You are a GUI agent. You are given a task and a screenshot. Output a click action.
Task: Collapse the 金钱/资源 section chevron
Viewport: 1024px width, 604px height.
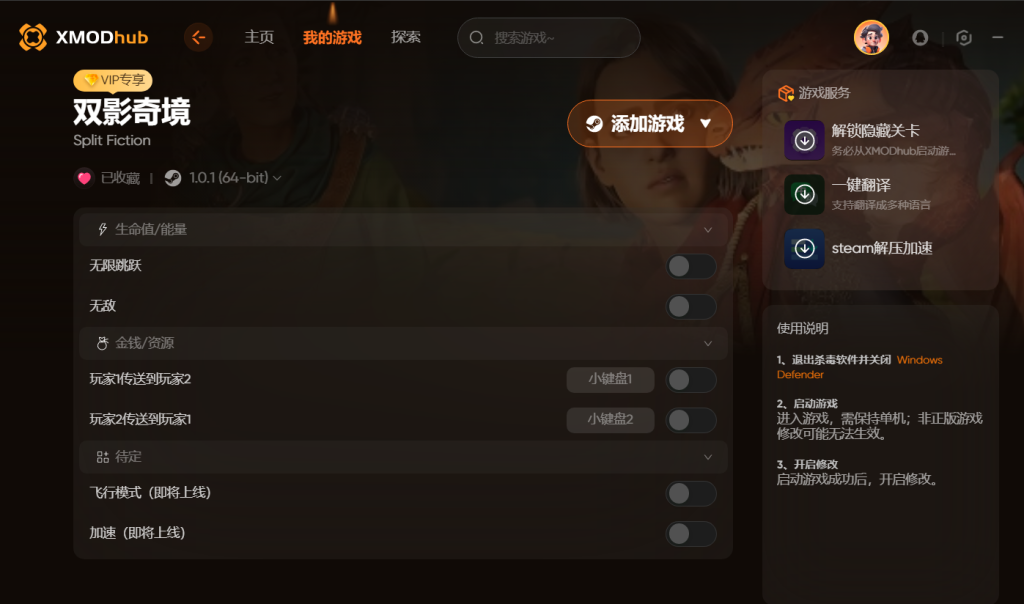(x=708, y=343)
